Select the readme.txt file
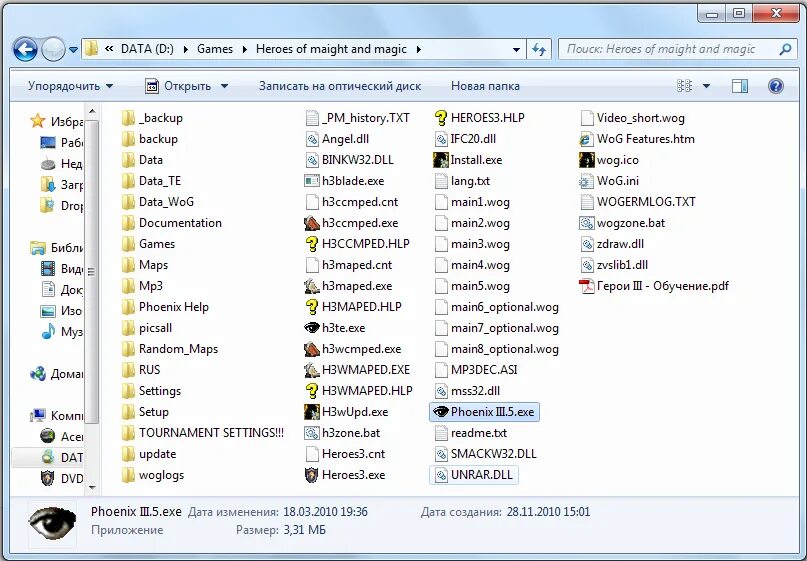Image resolution: width=807 pixels, height=561 pixels. pyautogui.click(x=471, y=433)
